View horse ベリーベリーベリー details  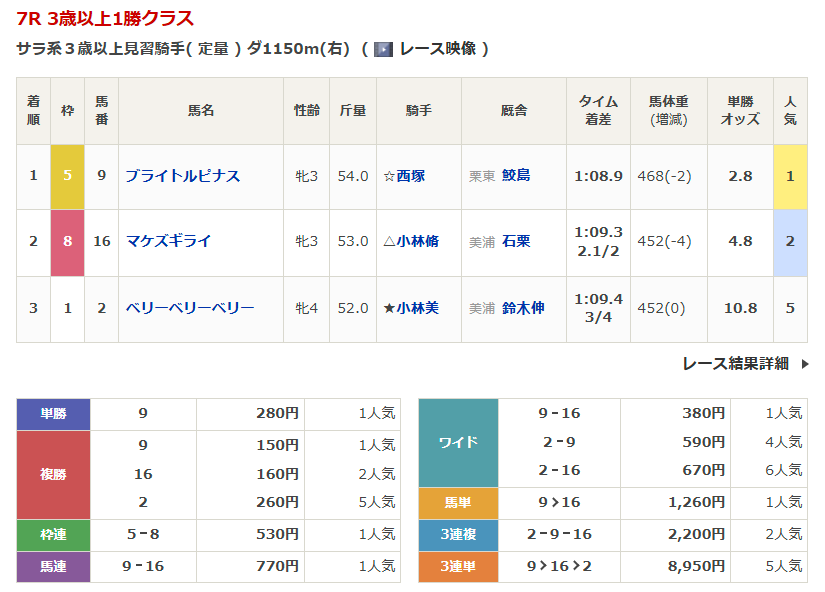(190, 308)
